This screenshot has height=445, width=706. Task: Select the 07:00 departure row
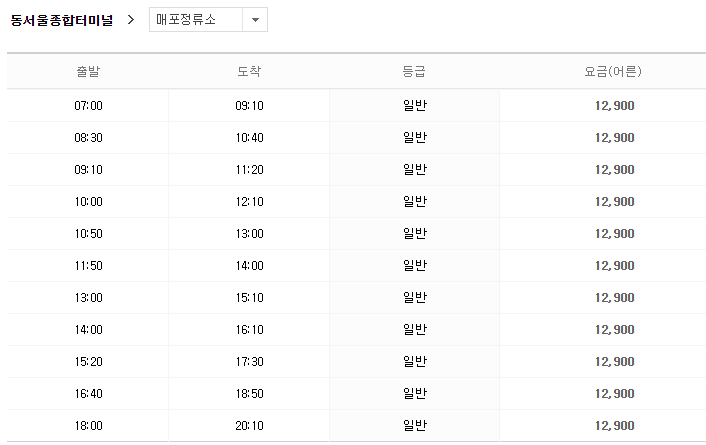tap(88, 105)
